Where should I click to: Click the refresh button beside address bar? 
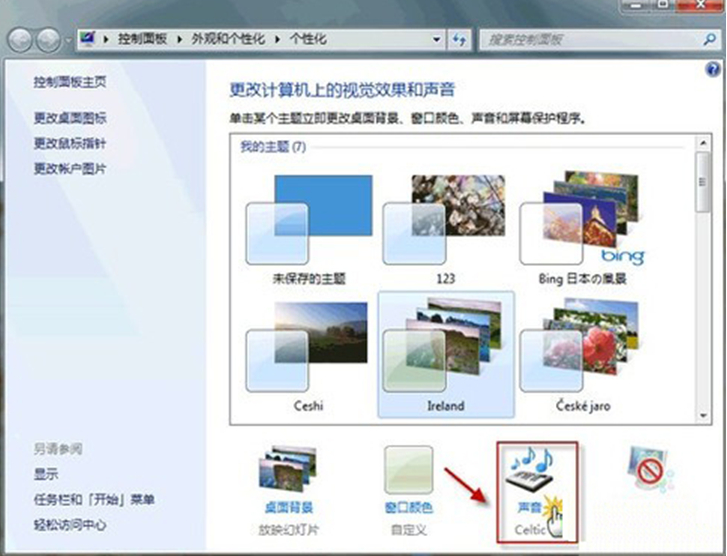[x=460, y=39]
